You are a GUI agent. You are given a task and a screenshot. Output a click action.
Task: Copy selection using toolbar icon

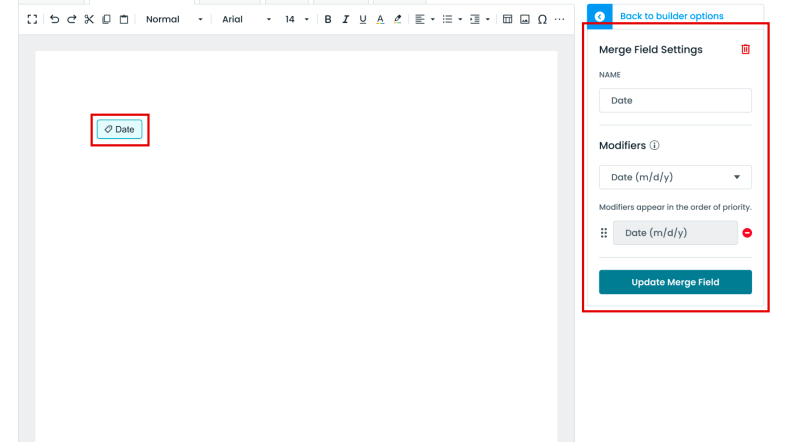tap(106, 19)
